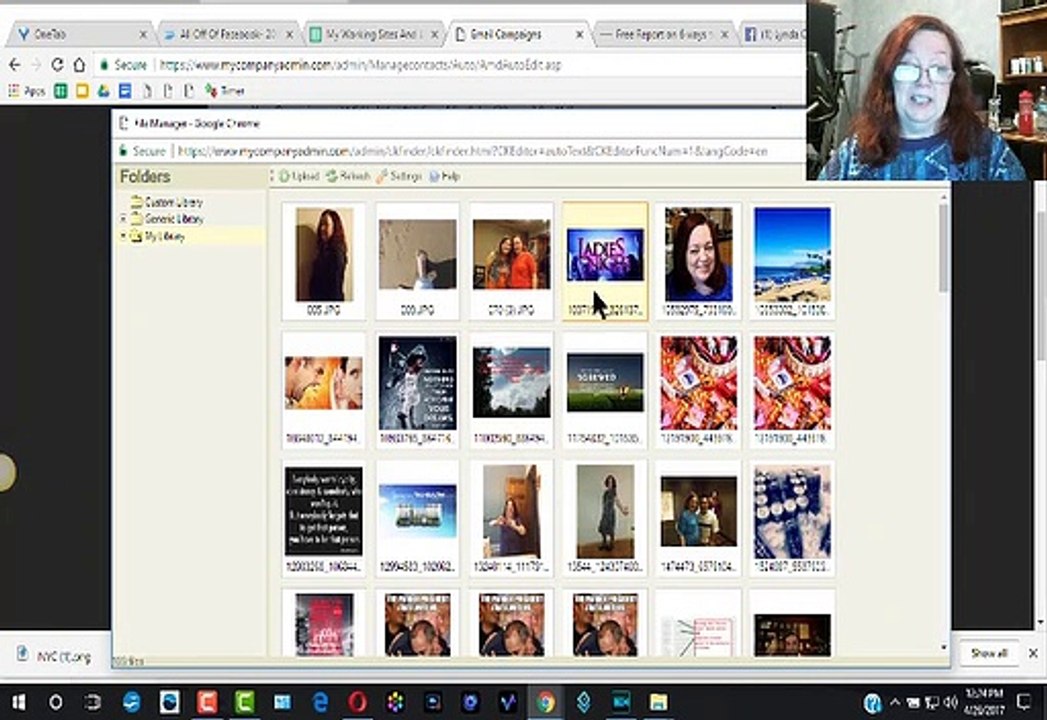Switch to the Free Report on 6 ways tab
This screenshot has height=720, width=1047.
[663, 33]
